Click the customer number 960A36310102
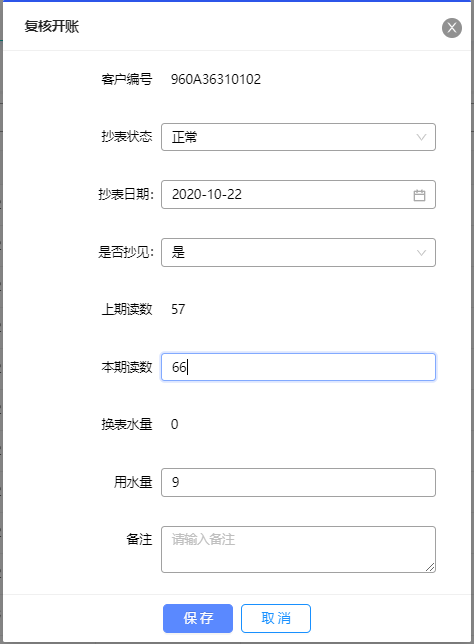This screenshot has width=474, height=644. pos(216,79)
